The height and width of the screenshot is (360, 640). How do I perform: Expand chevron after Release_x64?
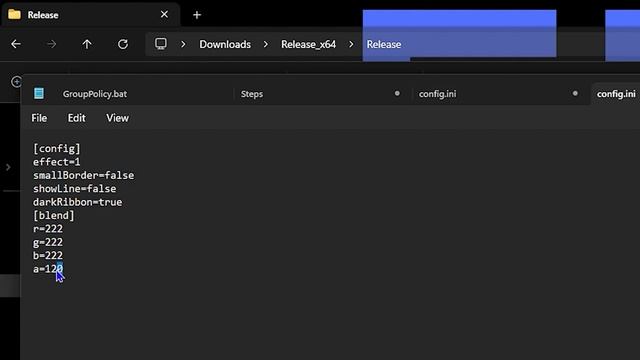click(351, 44)
